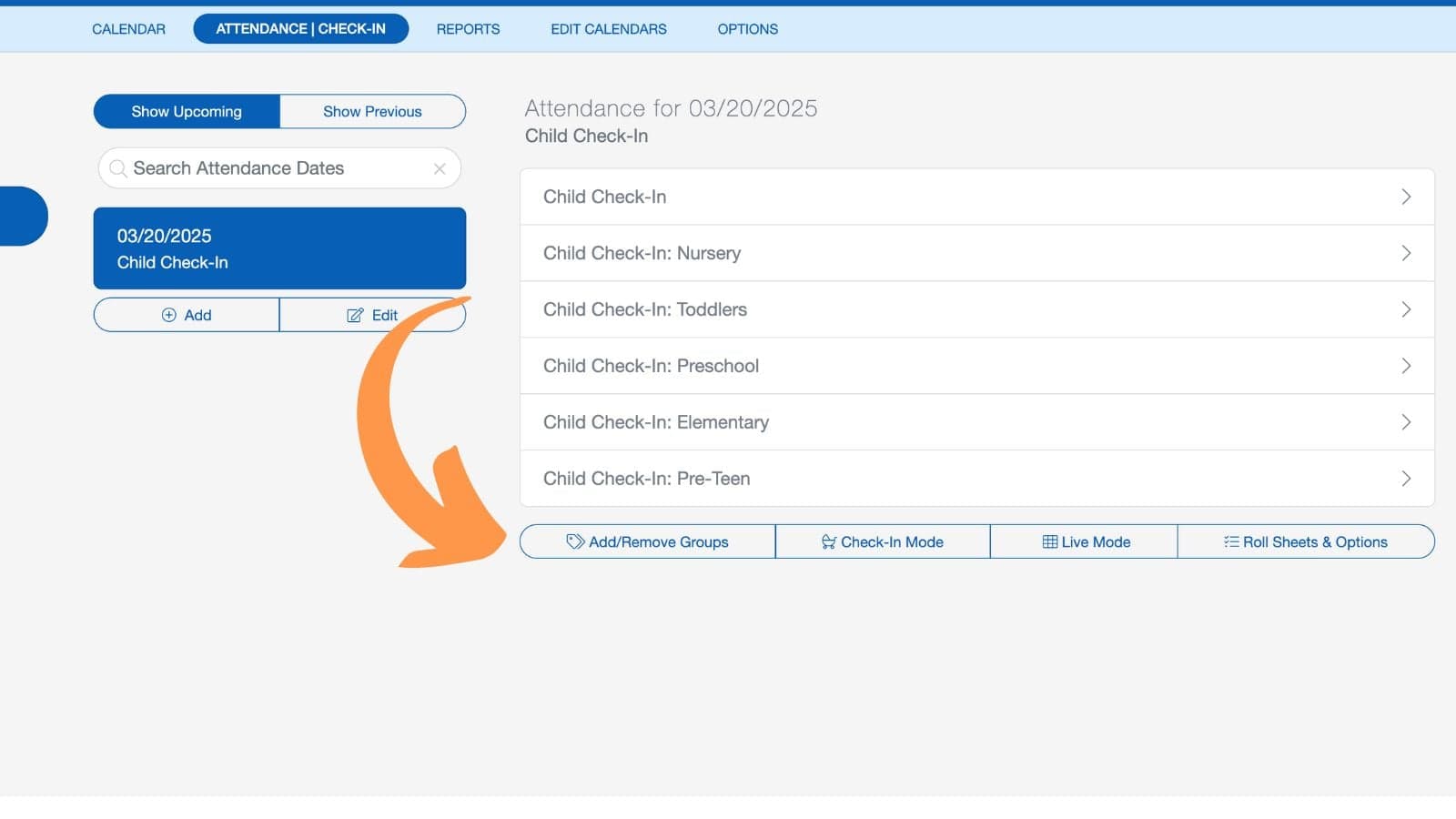The height and width of the screenshot is (819, 1456).
Task: Select the Attendance | Check-In tab
Action: click(301, 29)
